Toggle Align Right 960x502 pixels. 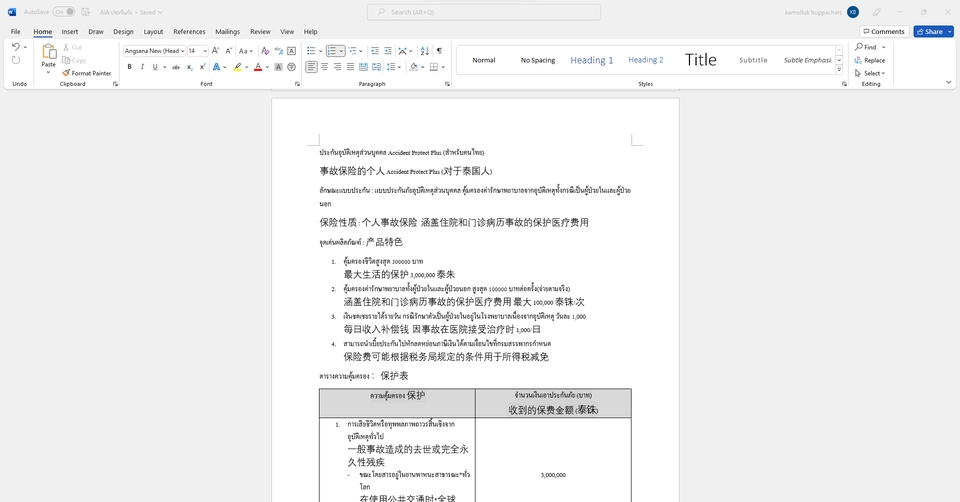(337, 67)
